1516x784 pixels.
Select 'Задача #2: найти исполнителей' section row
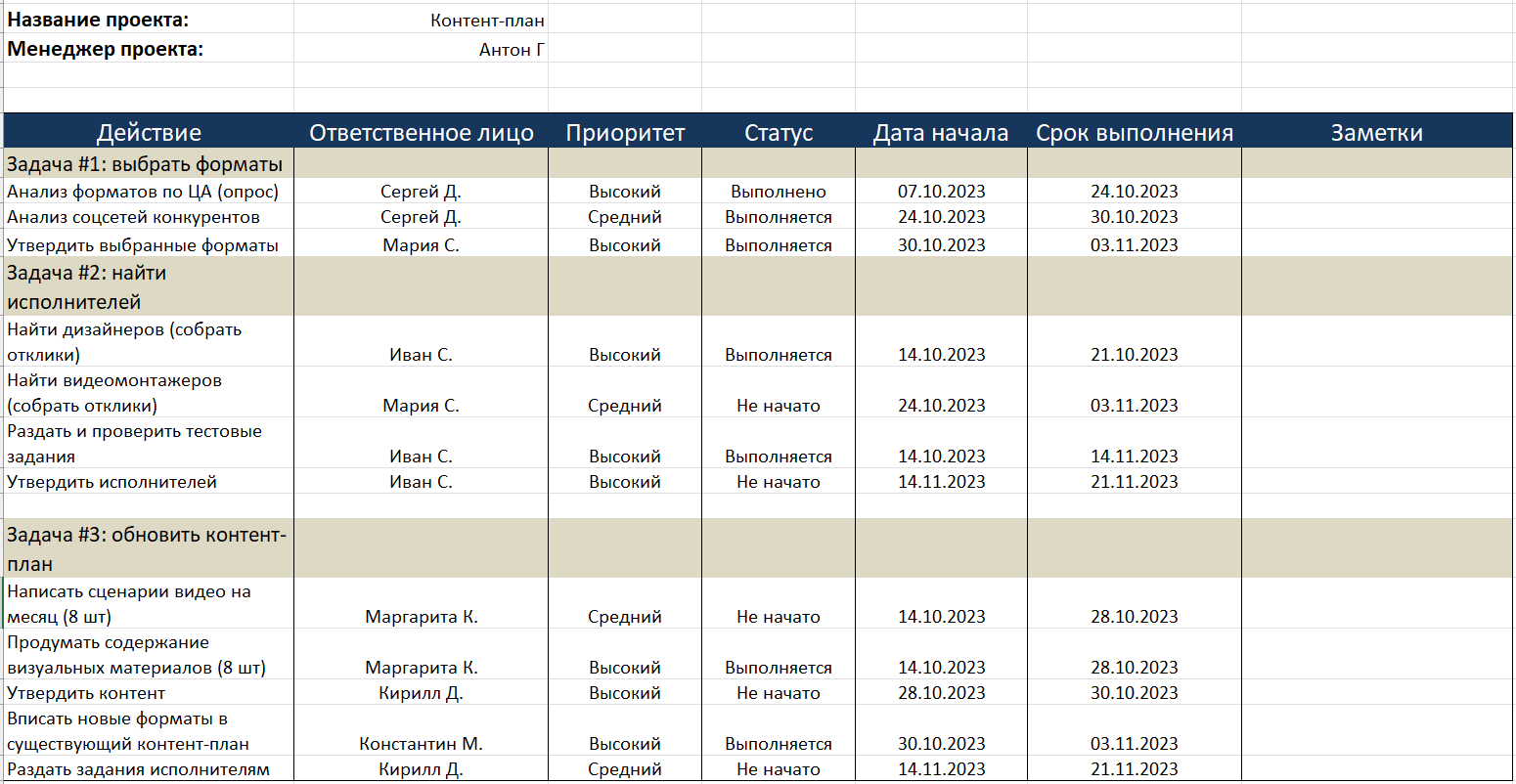[x=758, y=286]
